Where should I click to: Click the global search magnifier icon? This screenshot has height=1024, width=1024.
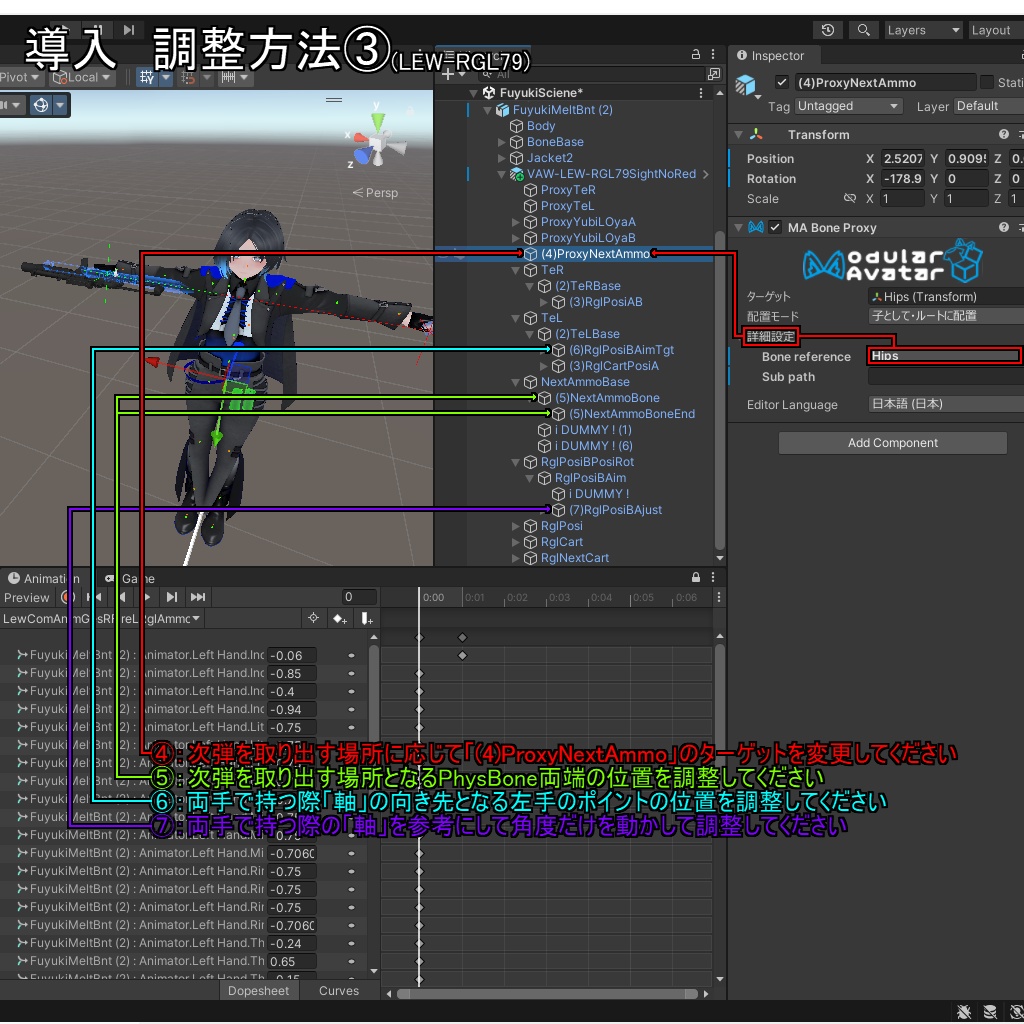pyautogui.click(x=863, y=30)
